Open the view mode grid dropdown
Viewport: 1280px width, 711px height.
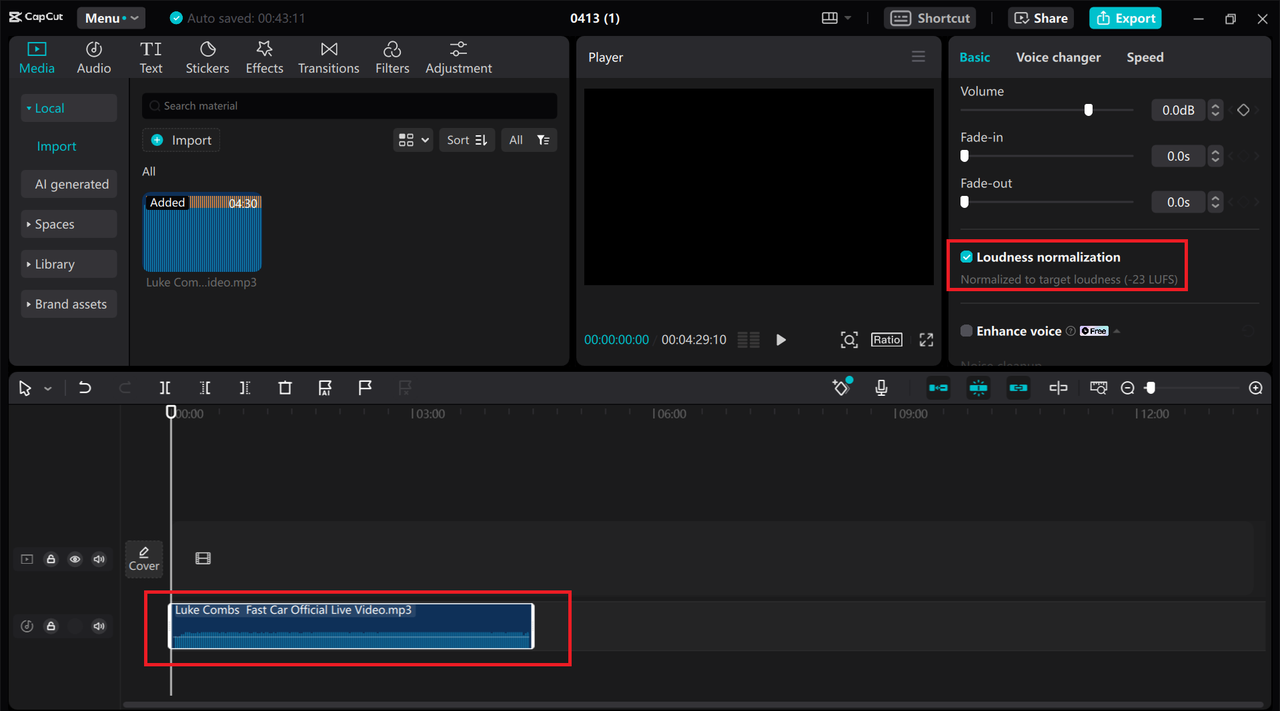[x=413, y=140]
